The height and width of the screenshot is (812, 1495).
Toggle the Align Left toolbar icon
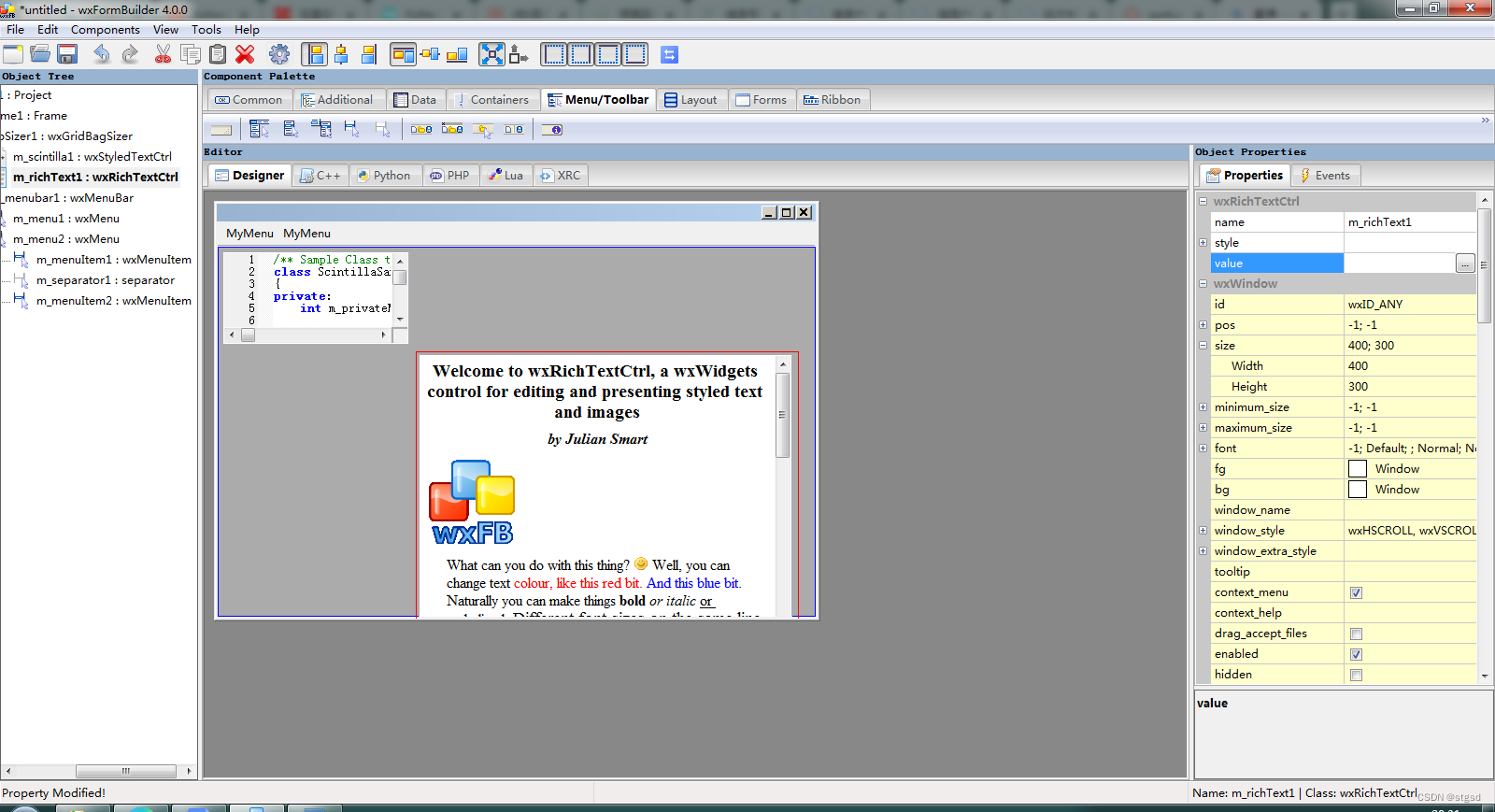pos(314,54)
